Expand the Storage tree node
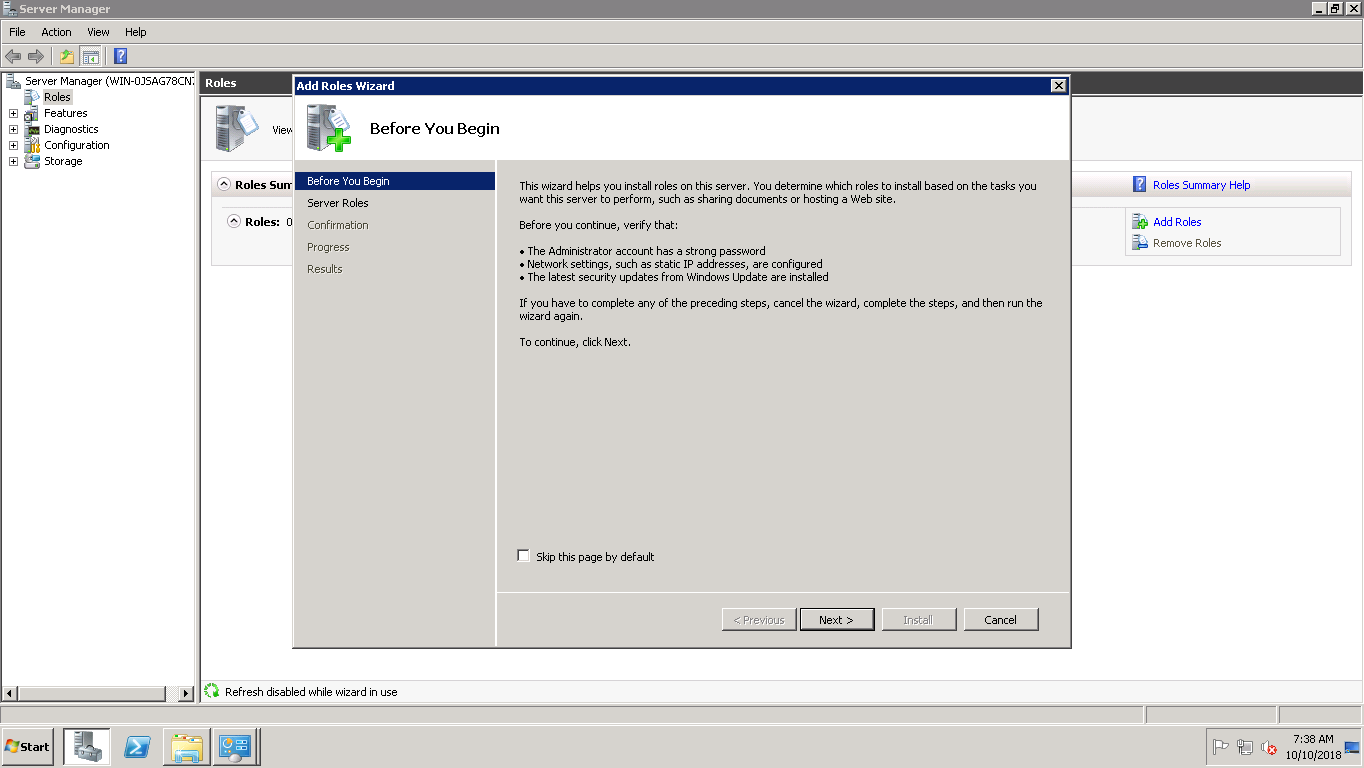The width and height of the screenshot is (1364, 768). click(13, 161)
